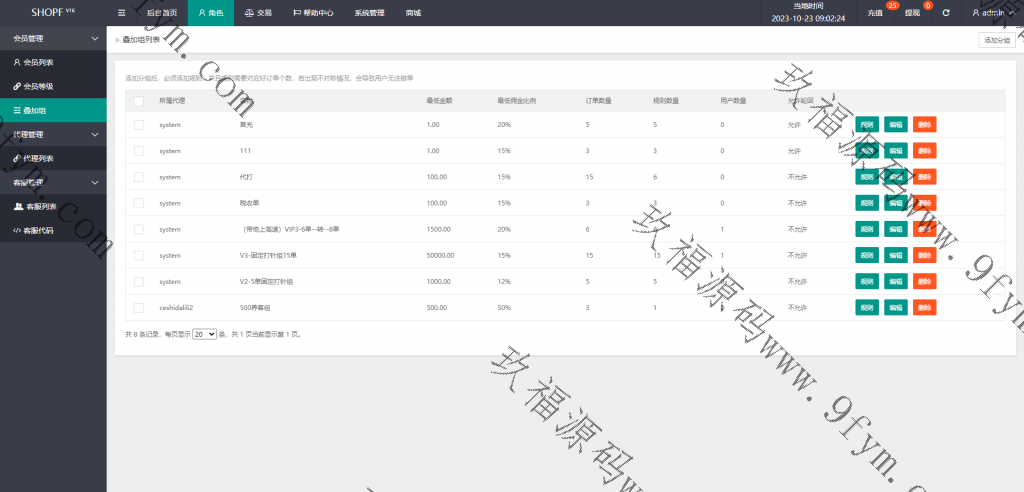
Task: Tick the checkbox for row 111
Action: point(139,151)
